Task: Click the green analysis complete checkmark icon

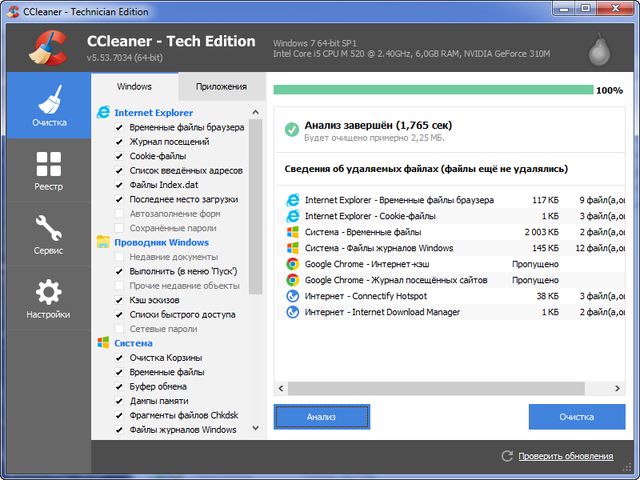Action: (291, 129)
